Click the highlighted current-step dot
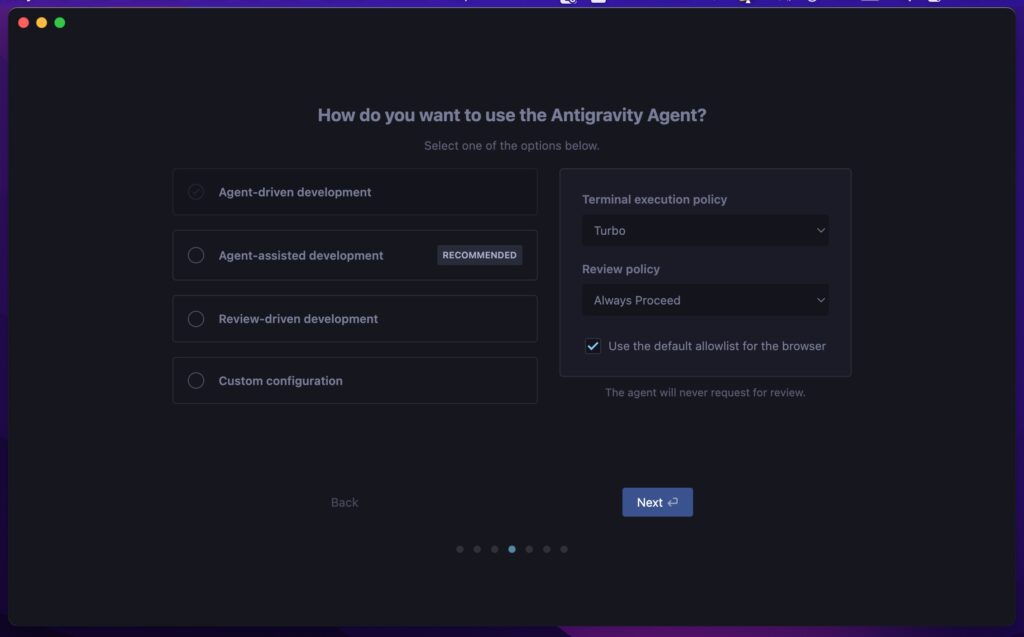This screenshot has height=637, width=1024. (x=512, y=549)
